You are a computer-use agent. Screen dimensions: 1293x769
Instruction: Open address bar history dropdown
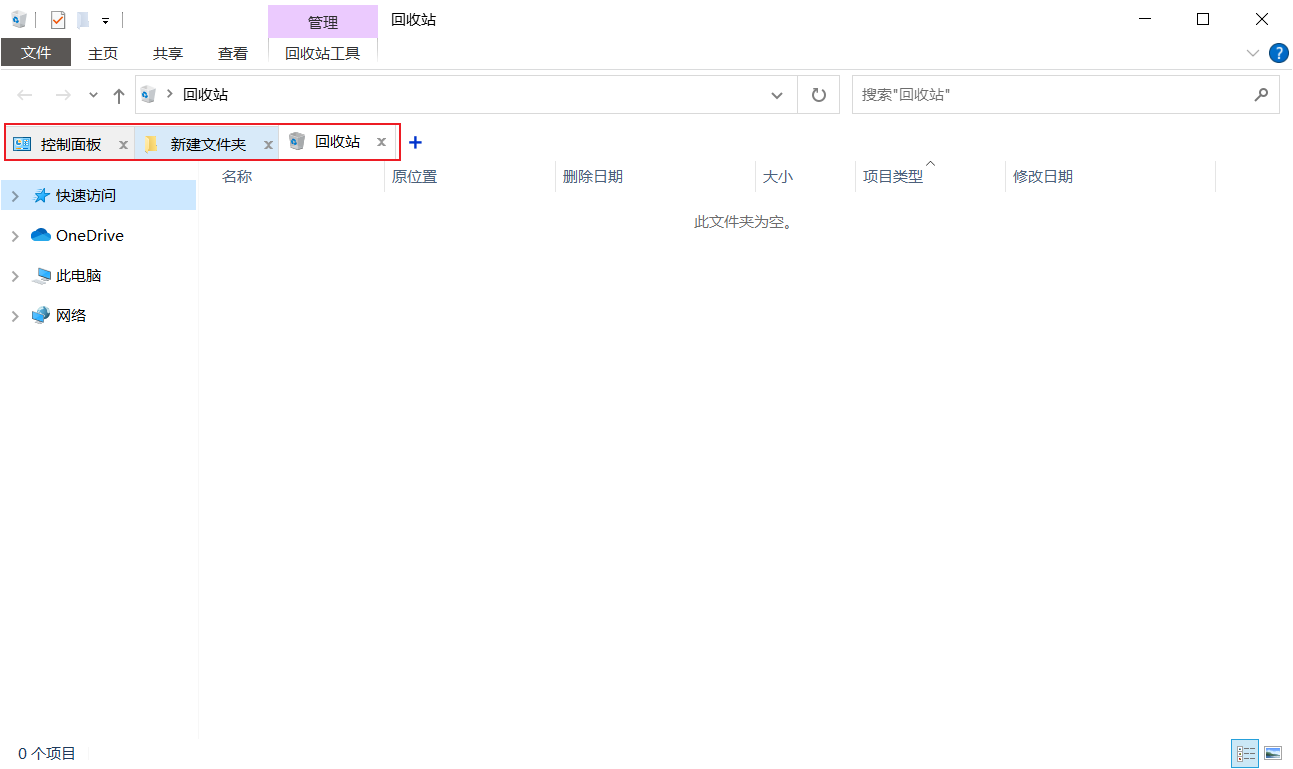pos(777,95)
